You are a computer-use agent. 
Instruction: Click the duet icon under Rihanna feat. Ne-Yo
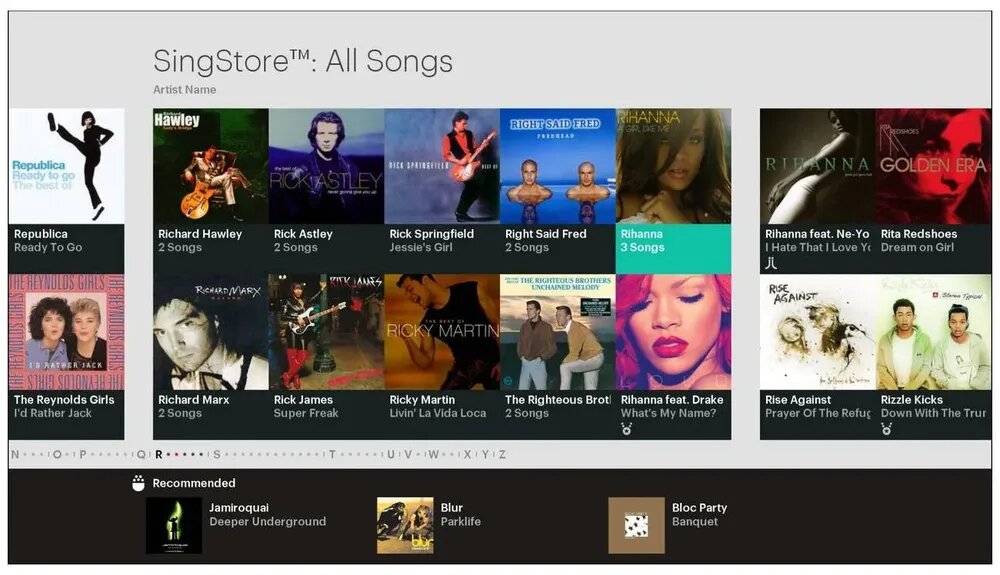771,263
